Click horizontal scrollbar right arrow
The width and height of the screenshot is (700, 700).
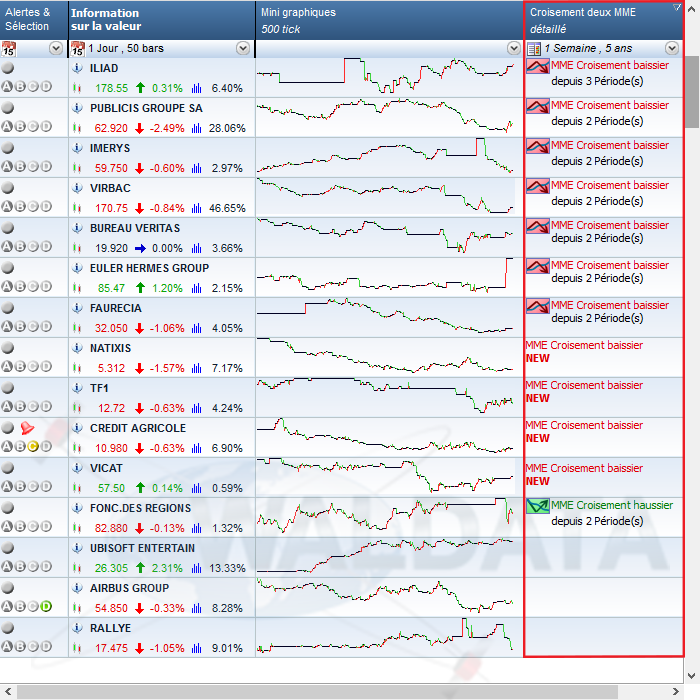(676, 692)
